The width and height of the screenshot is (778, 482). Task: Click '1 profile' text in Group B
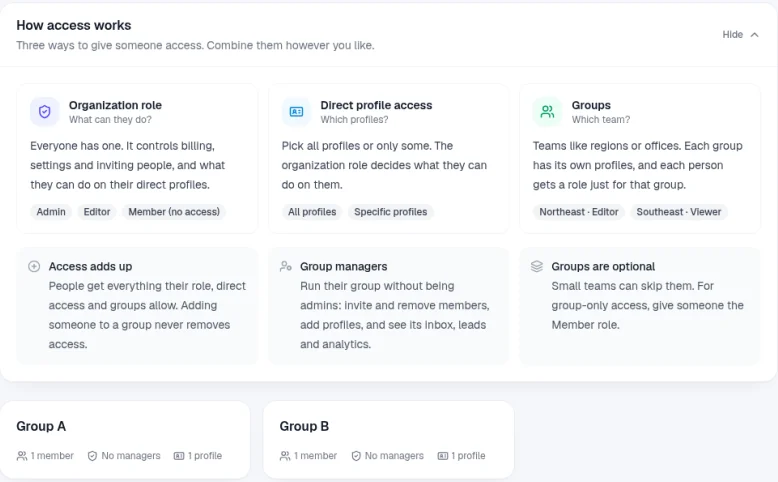[x=468, y=456]
